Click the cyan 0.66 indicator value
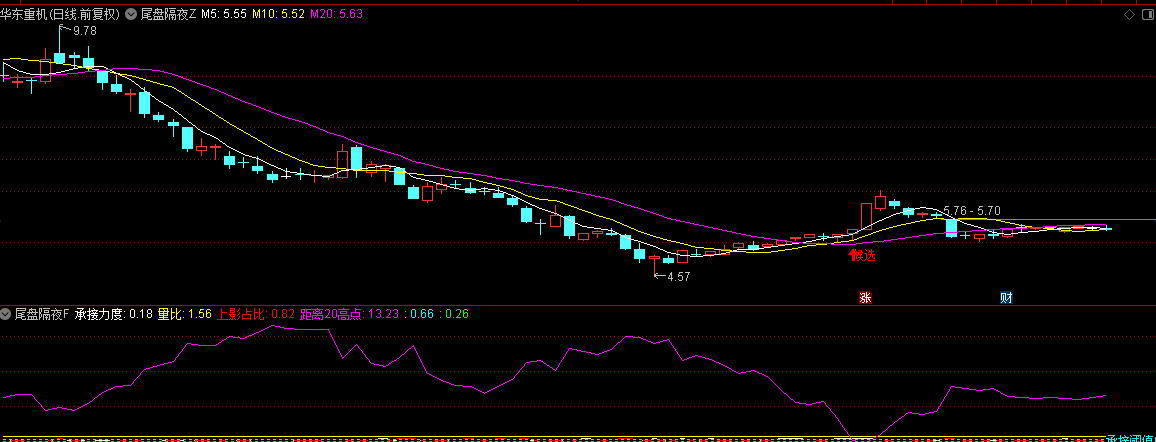 point(422,315)
